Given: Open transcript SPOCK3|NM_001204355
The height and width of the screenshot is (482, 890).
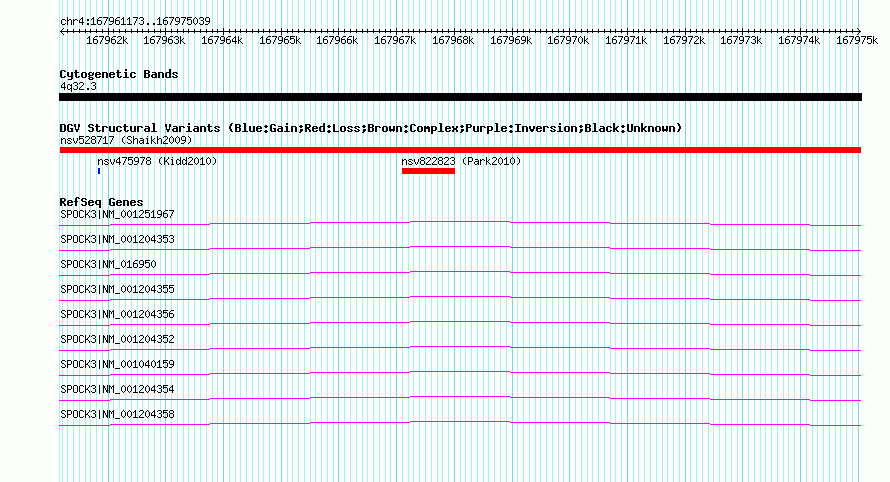Looking at the screenshot, I should tap(117, 290).
